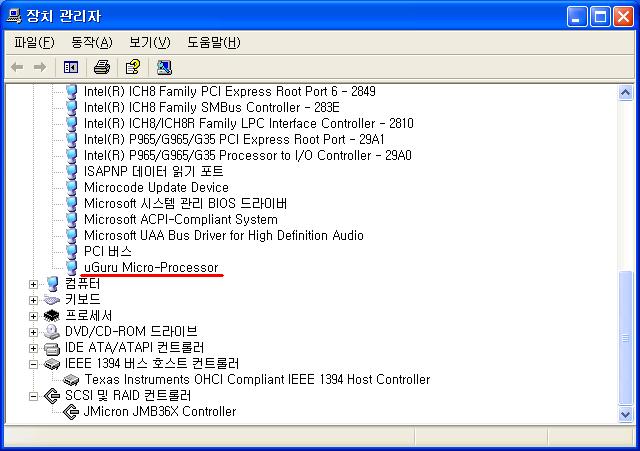The image size is (640, 451).
Task: Click the icon beside PCI 버스
Action: (72, 251)
